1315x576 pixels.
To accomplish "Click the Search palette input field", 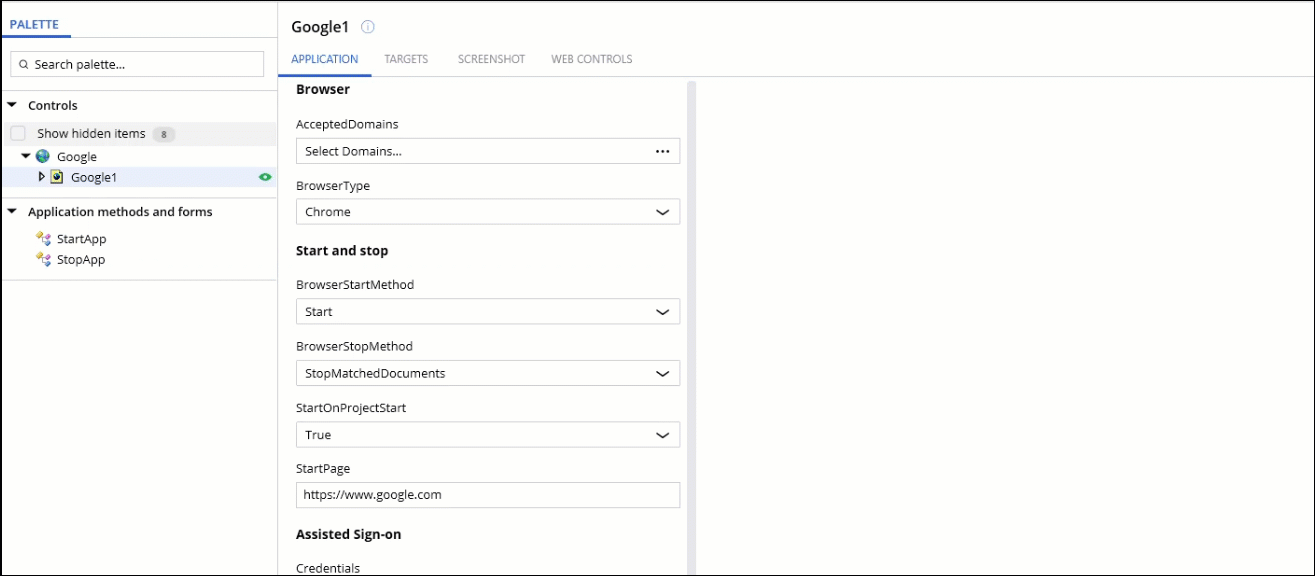I will [x=137, y=64].
